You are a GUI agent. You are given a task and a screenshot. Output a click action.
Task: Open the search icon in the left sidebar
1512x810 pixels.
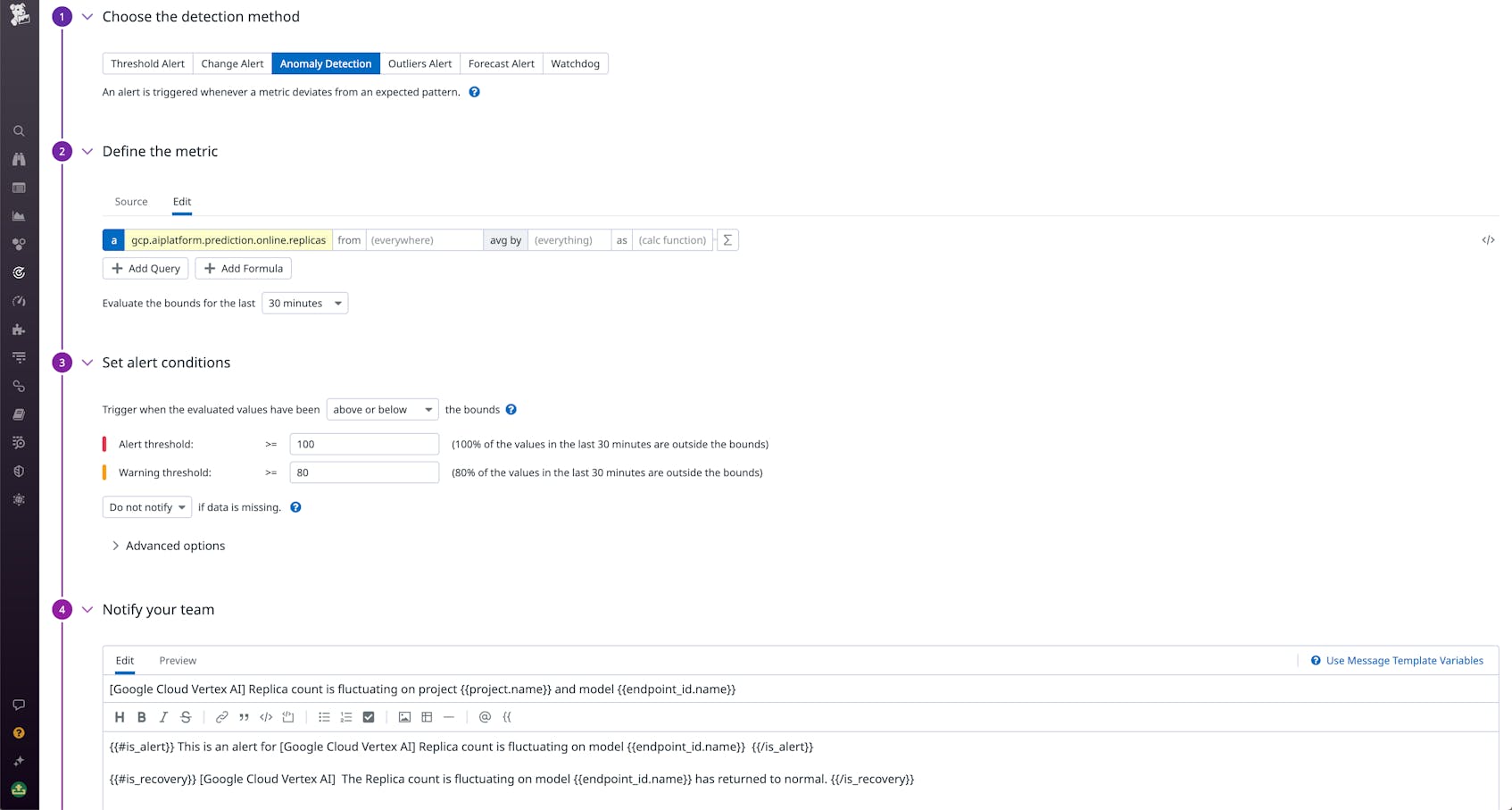19,130
